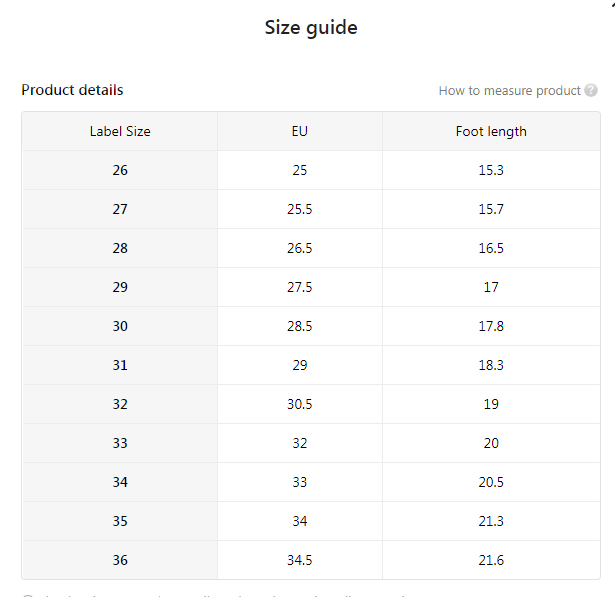The image size is (615, 597).
Task: Click the EU 25.5 cell
Action: tap(300, 209)
